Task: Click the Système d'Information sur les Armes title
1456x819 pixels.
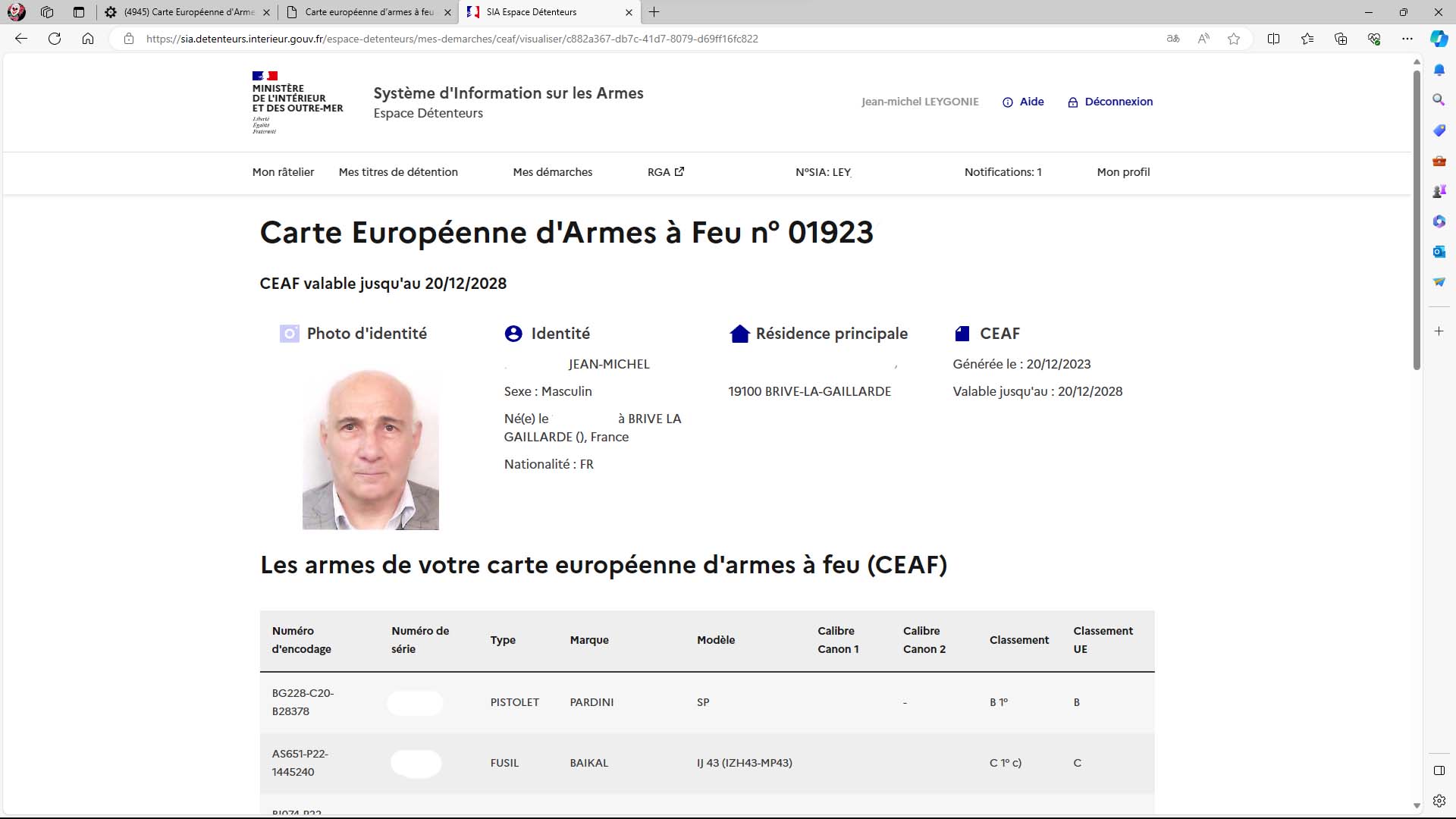Action: point(508,93)
